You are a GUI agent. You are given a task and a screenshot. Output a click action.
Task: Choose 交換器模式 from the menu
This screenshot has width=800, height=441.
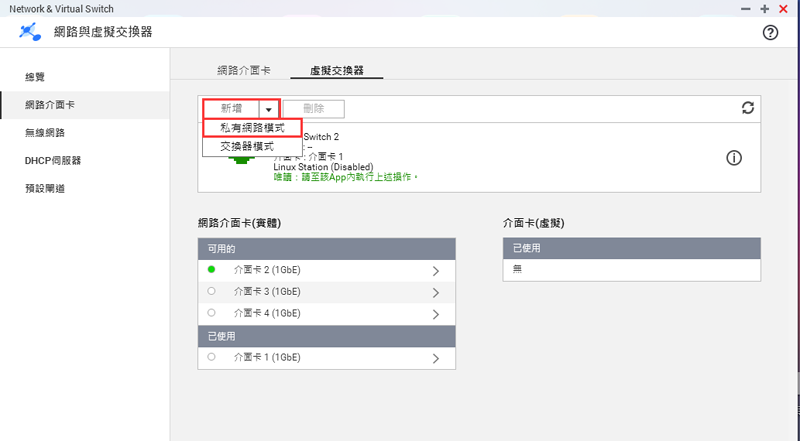247,146
